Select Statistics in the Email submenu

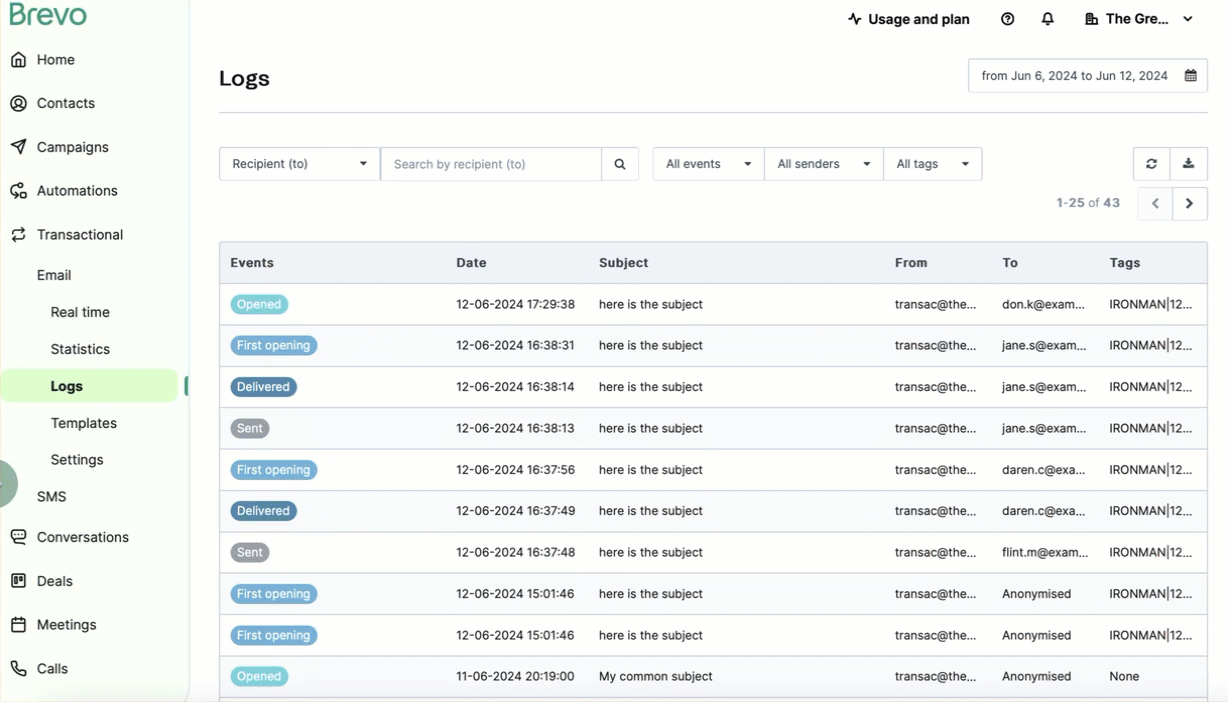coord(80,349)
